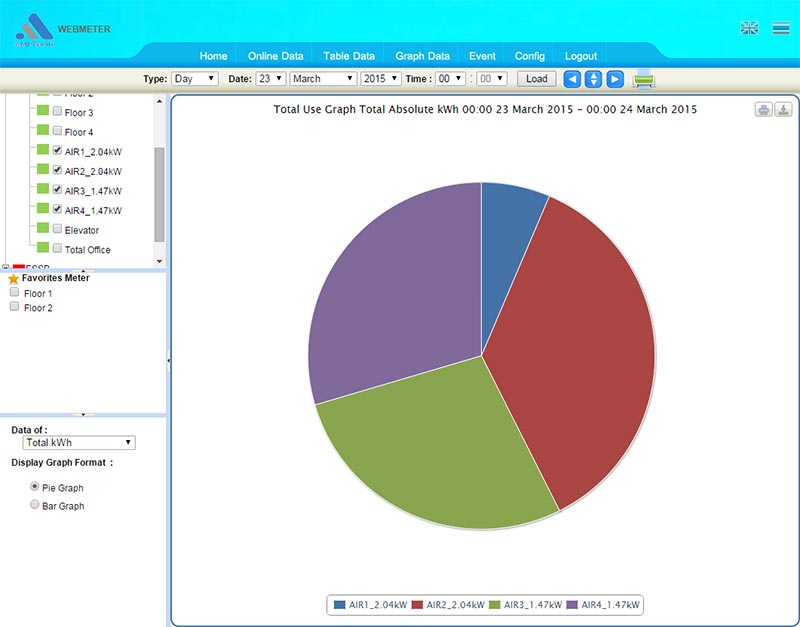Viewport: 800px width, 627px height.
Task: Open the Data of dropdown showing Total kWh
Action: [79, 442]
